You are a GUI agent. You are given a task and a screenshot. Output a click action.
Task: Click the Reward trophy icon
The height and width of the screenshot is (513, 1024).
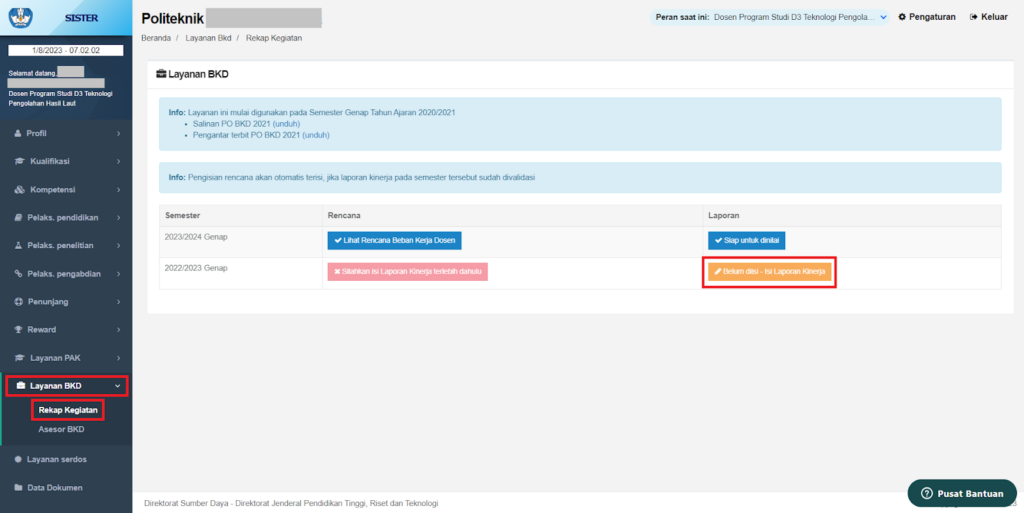point(19,329)
